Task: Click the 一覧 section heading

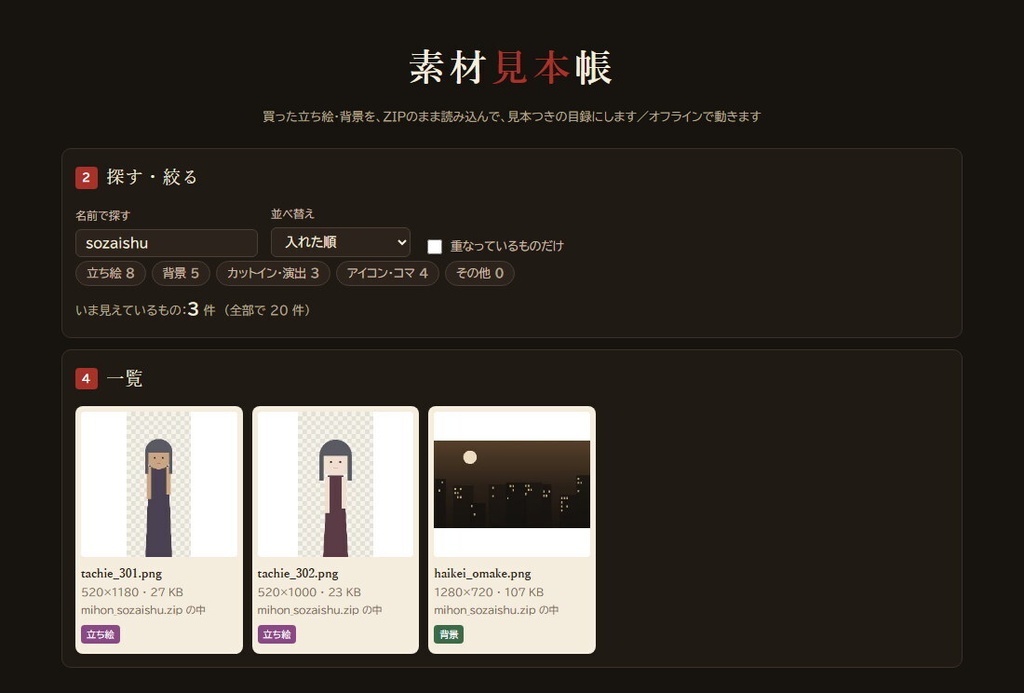Action: pyautogui.click(x=124, y=378)
